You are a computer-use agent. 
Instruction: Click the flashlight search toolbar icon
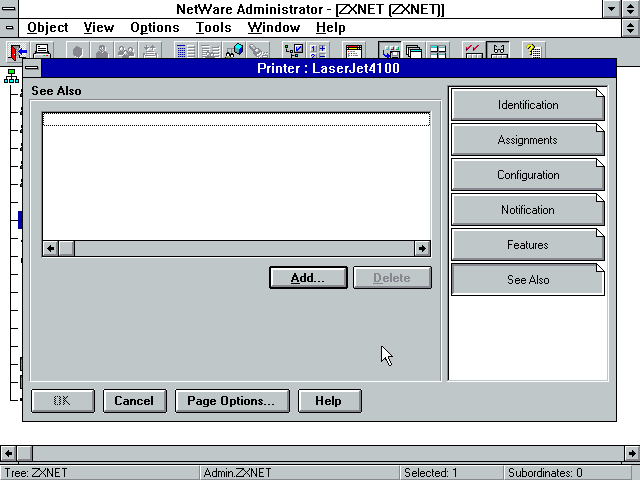[x=258, y=51]
